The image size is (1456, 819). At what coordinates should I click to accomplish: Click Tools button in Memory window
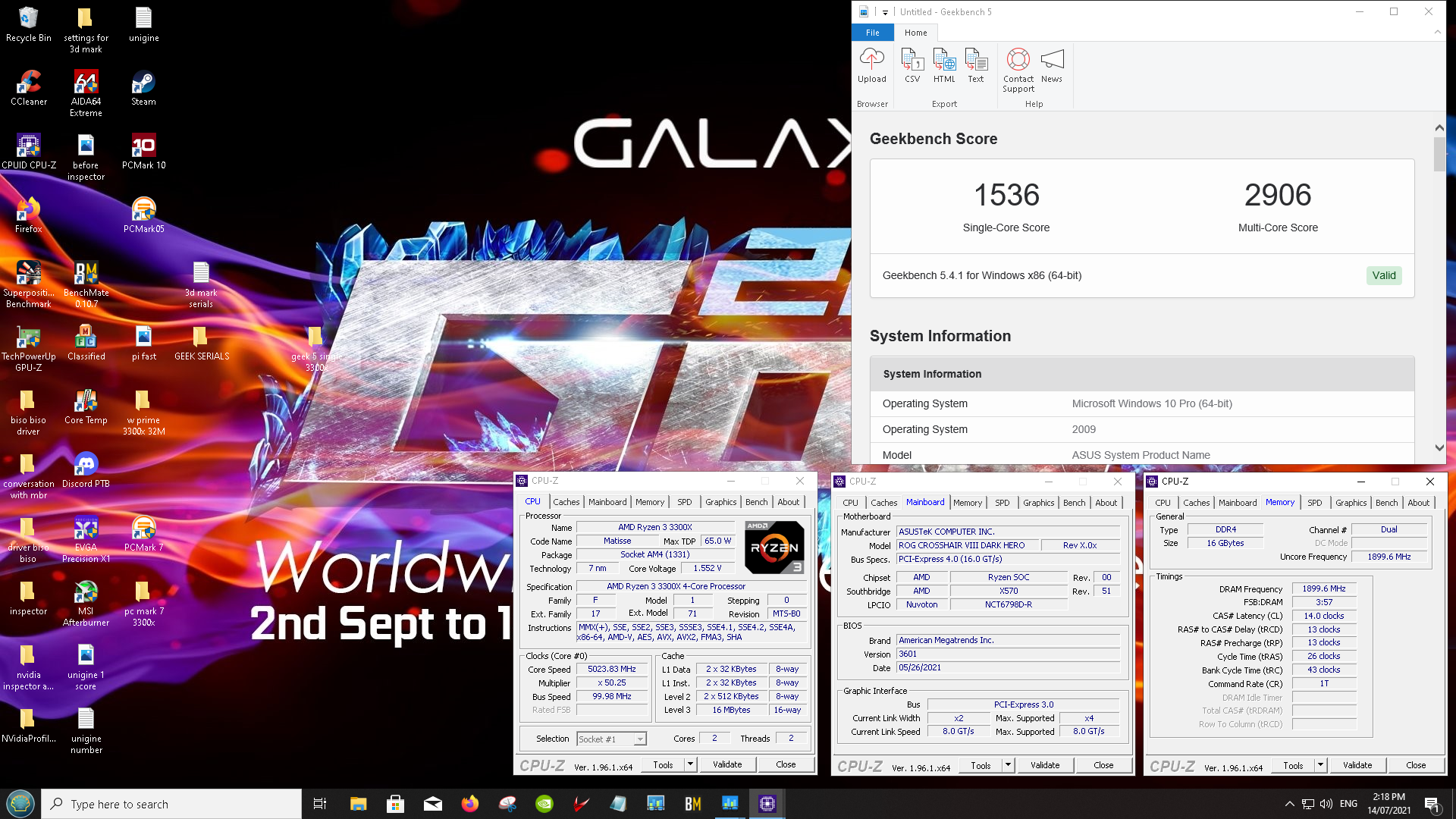[x=1293, y=765]
